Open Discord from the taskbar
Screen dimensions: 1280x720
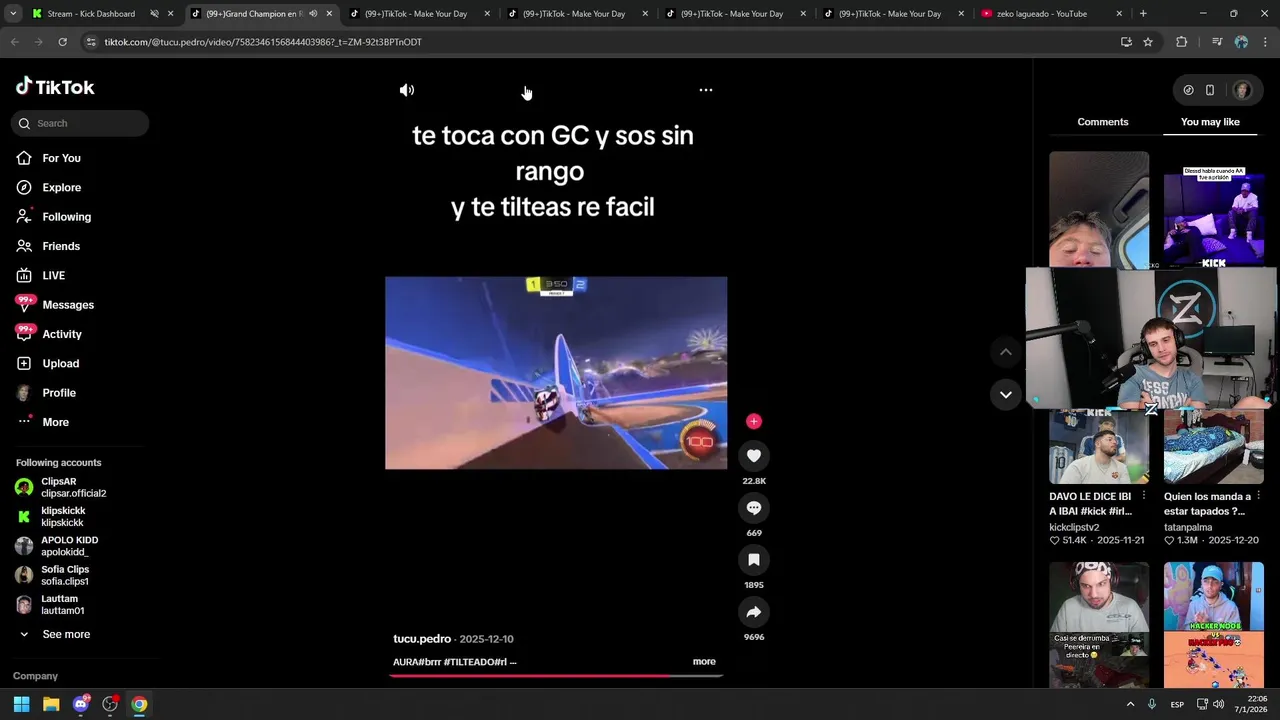(x=81, y=704)
